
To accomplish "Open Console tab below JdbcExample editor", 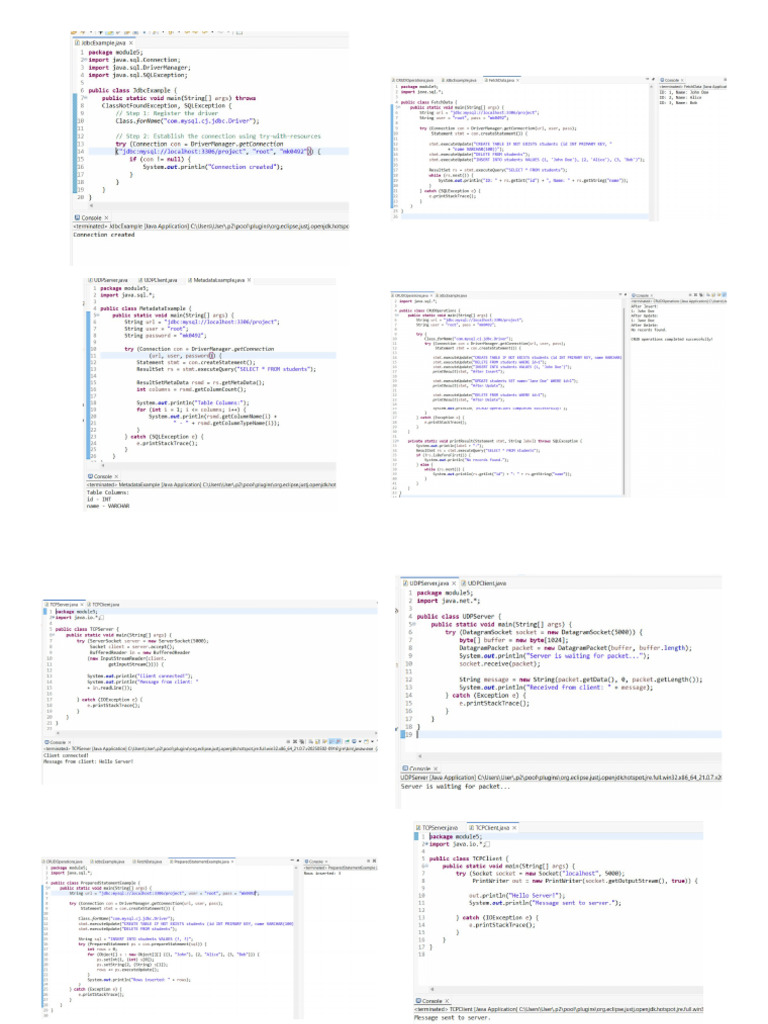I will coord(91,218).
